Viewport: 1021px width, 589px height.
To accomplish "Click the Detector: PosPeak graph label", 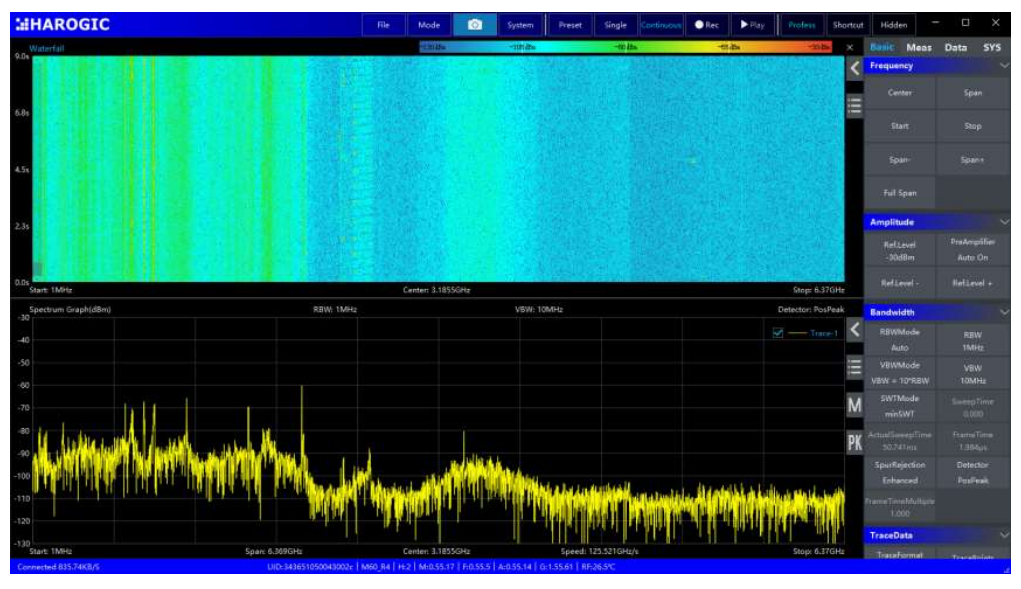I will (x=811, y=309).
